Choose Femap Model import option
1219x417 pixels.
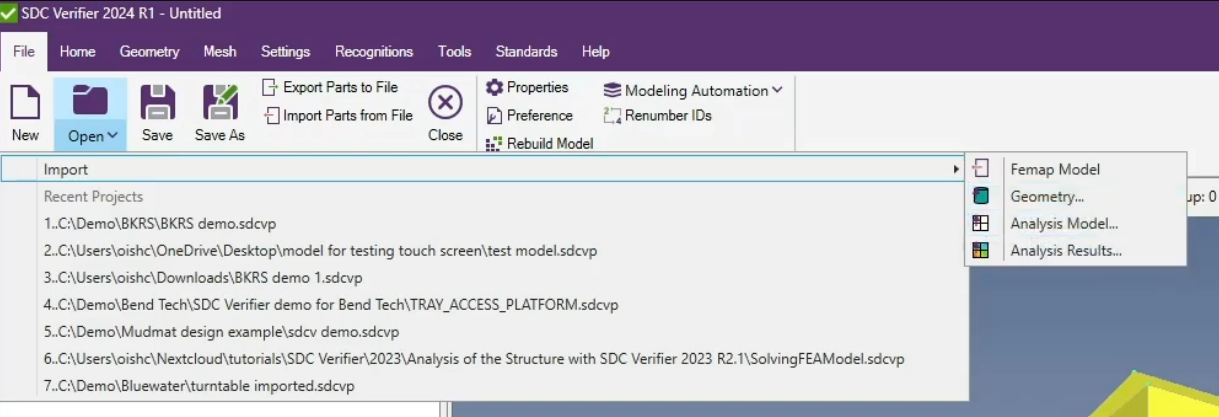(1075, 169)
